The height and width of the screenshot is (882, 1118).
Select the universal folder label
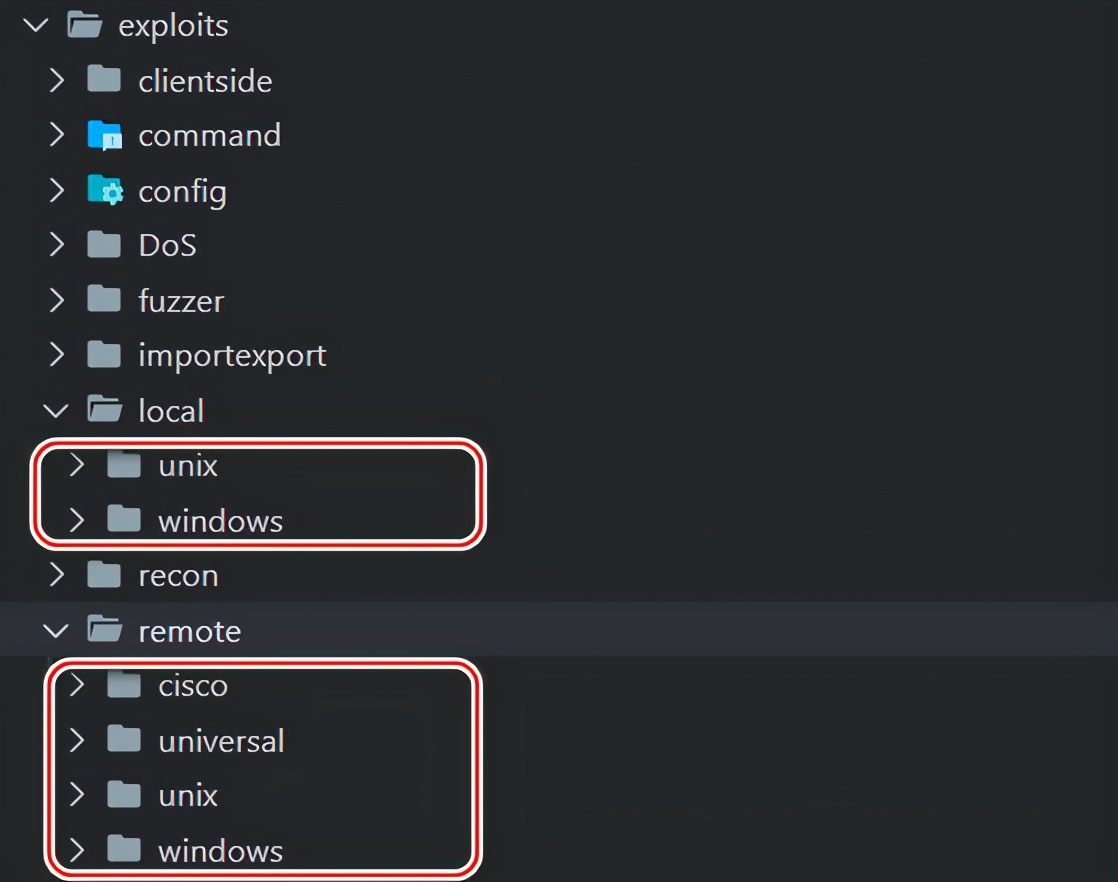pyautogui.click(x=222, y=741)
